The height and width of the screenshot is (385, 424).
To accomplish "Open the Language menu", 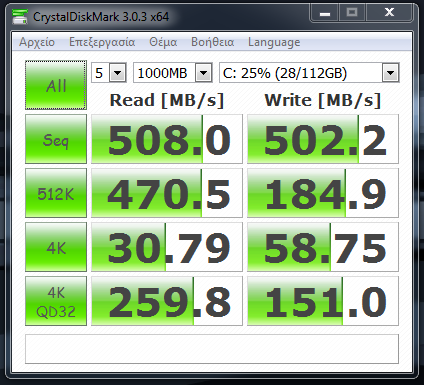I will tap(274, 42).
